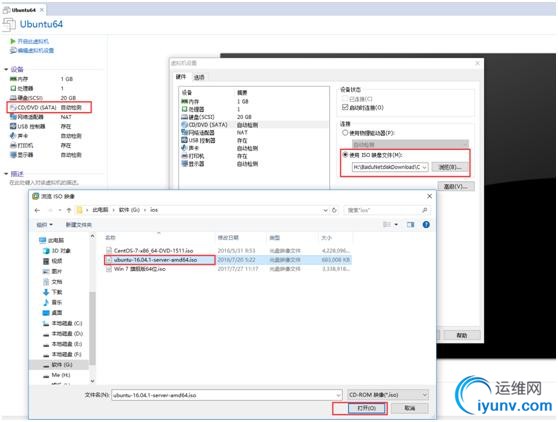Select hard disk (SCSI) row in settings dialog

(x=254, y=117)
